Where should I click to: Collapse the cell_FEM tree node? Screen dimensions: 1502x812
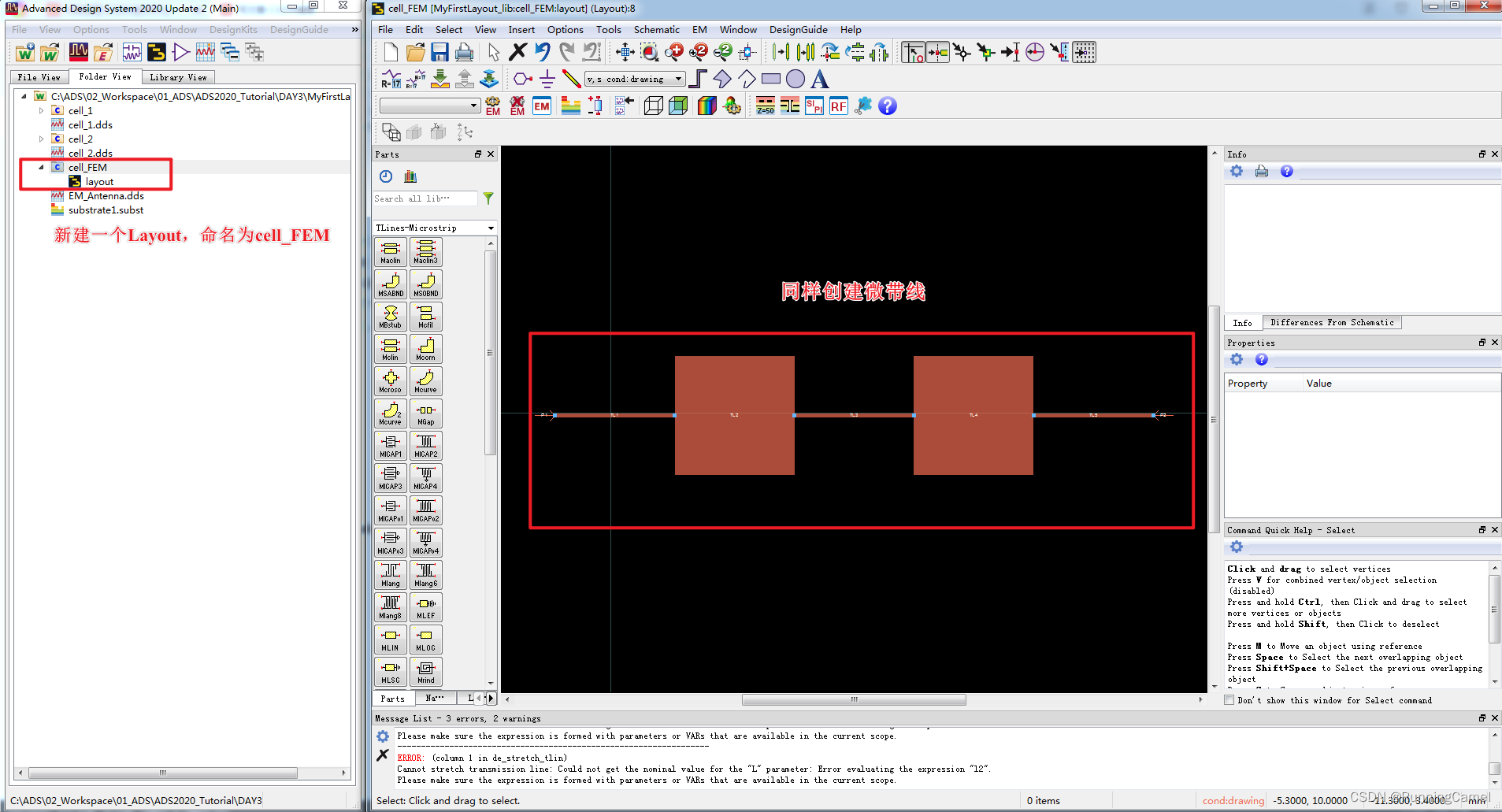[x=41, y=168]
